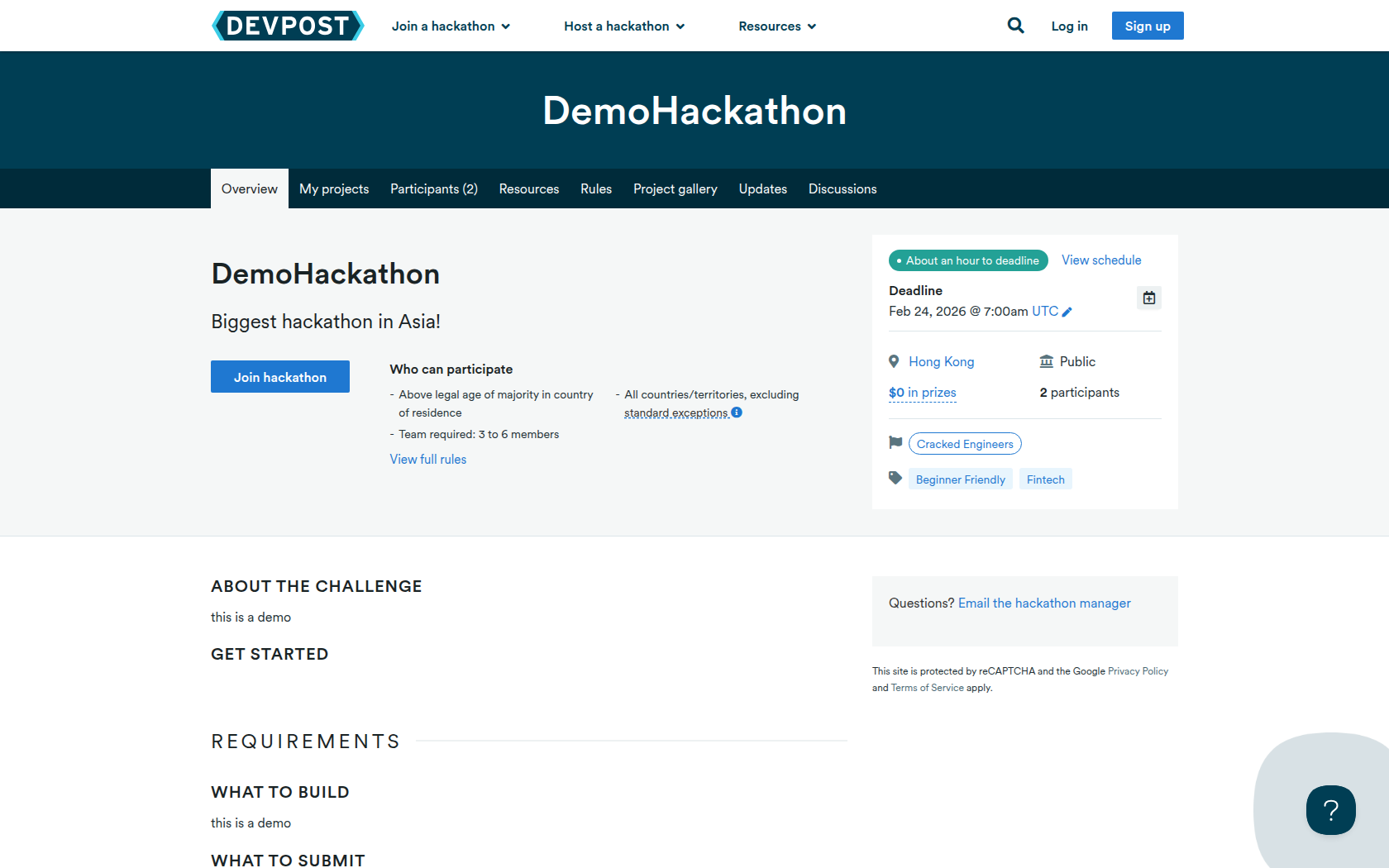Click the tag icon beside Beginner Friendly

(x=895, y=478)
